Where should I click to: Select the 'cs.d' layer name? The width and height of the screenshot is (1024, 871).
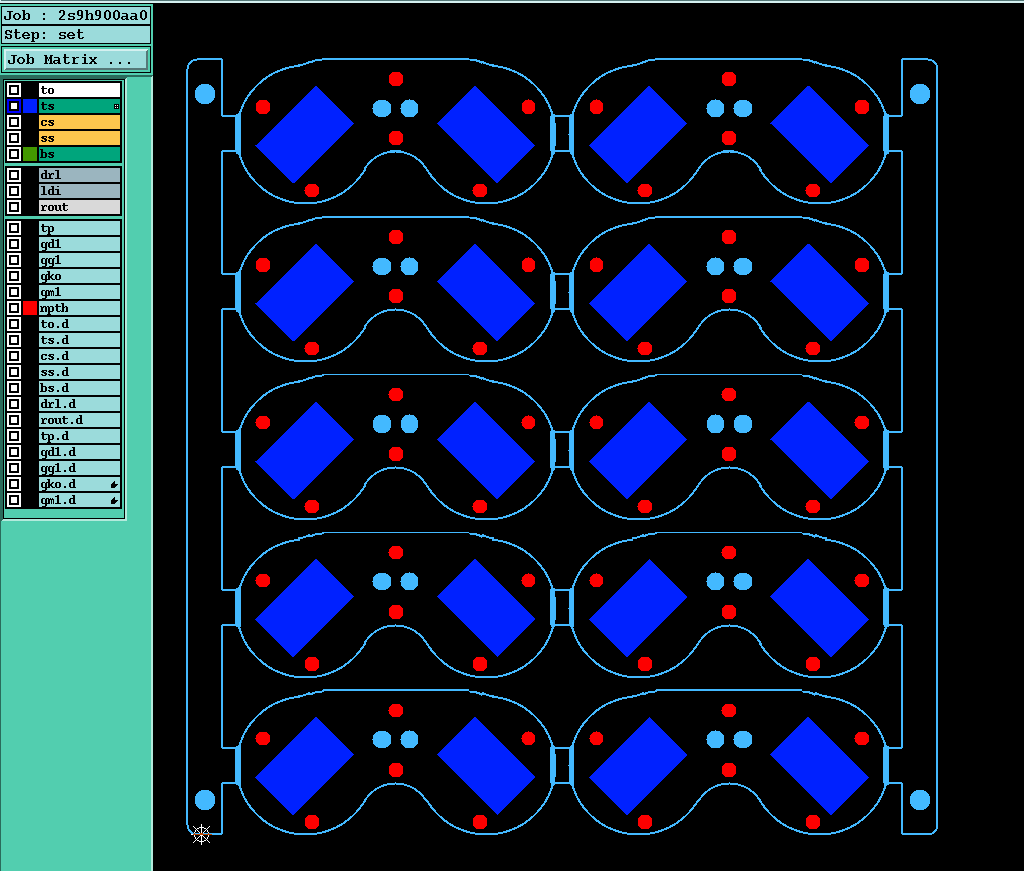point(80,356)
